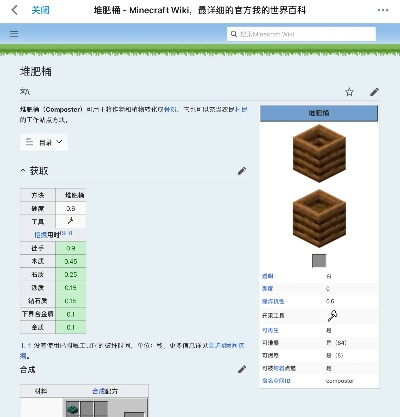Viewport: 400px width, 417px height.
Task: Open the 透明 link in infobox
Action: 267,276
